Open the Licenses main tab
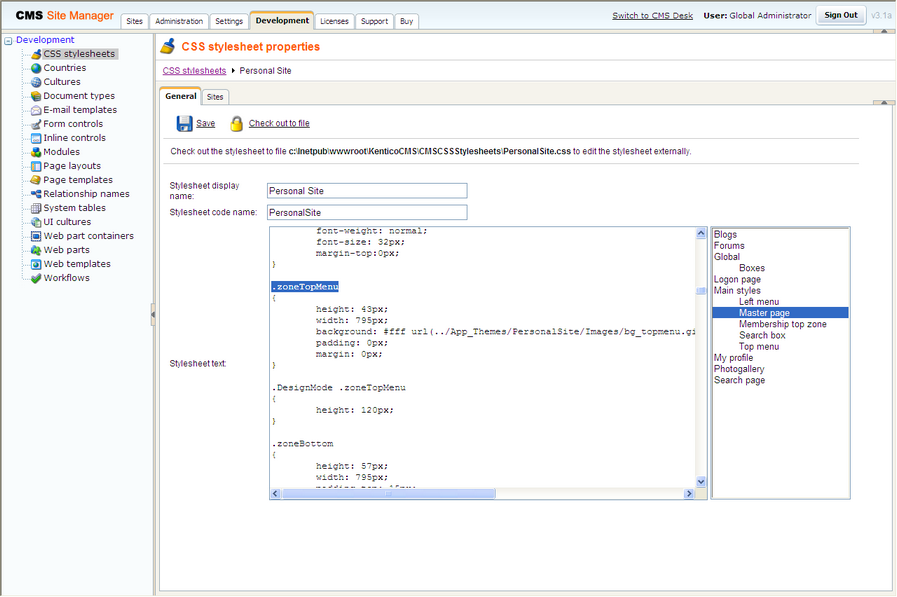 point(334,21)
